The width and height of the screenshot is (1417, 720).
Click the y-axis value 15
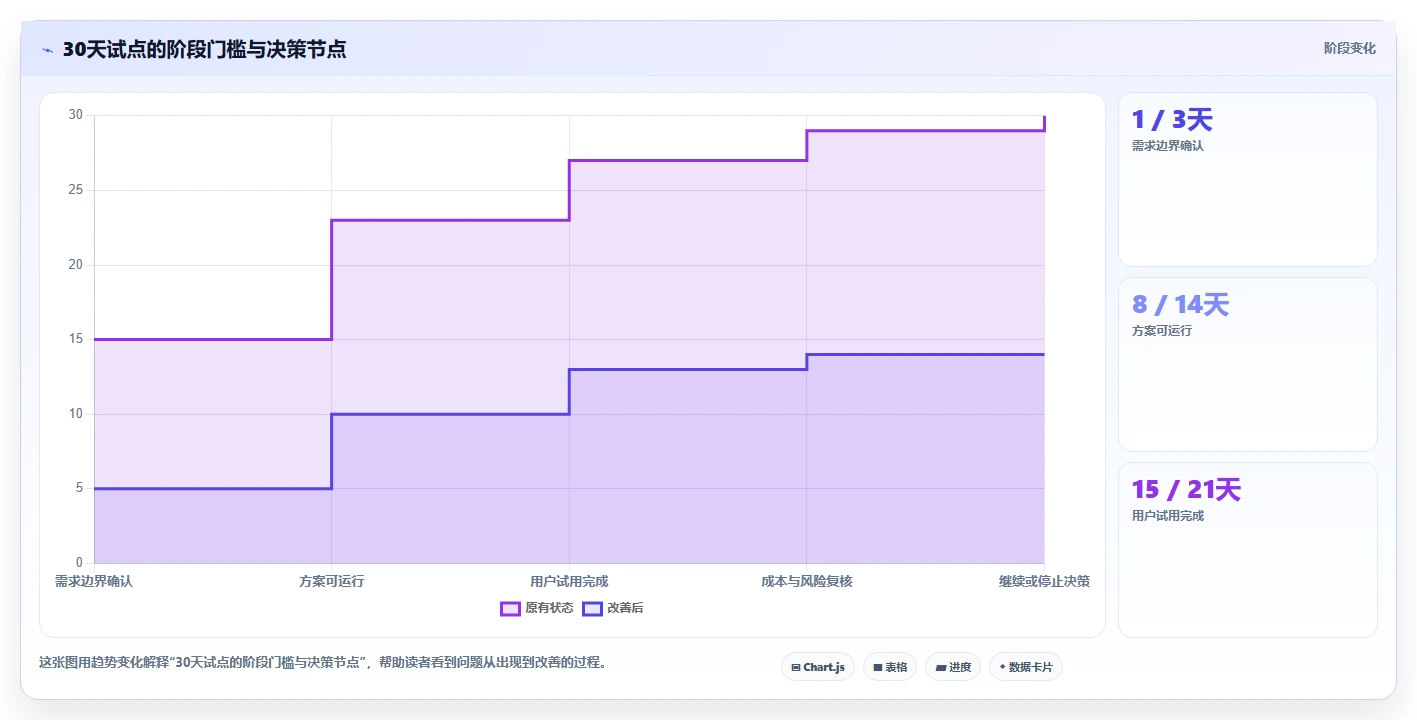pos(76,339)
